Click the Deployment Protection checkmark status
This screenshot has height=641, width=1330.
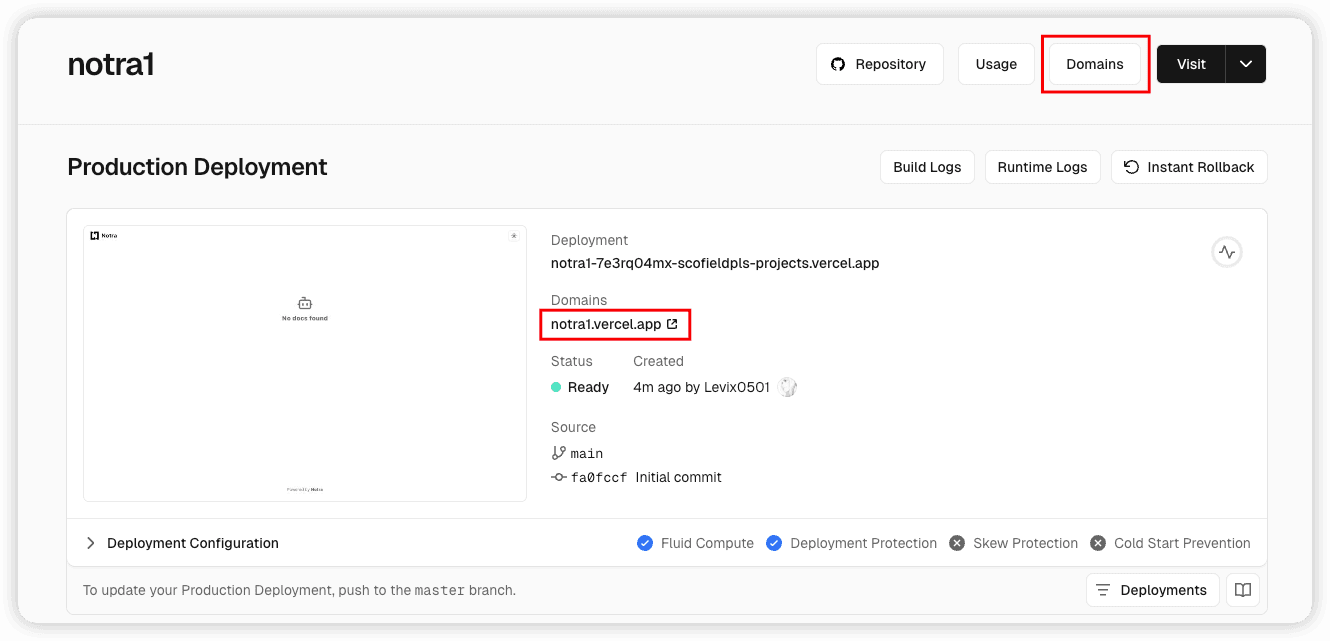pos(774,543)
